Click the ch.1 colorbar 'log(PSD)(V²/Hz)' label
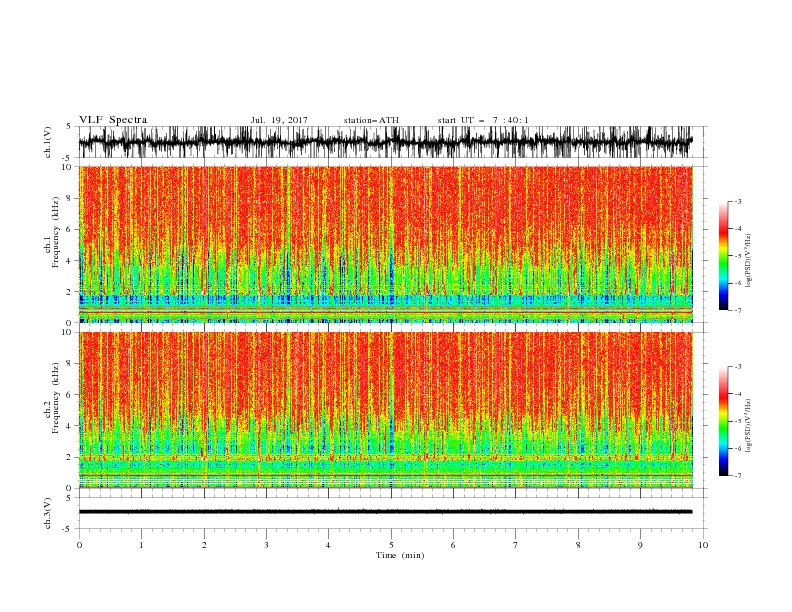 (x=748, y=261)
